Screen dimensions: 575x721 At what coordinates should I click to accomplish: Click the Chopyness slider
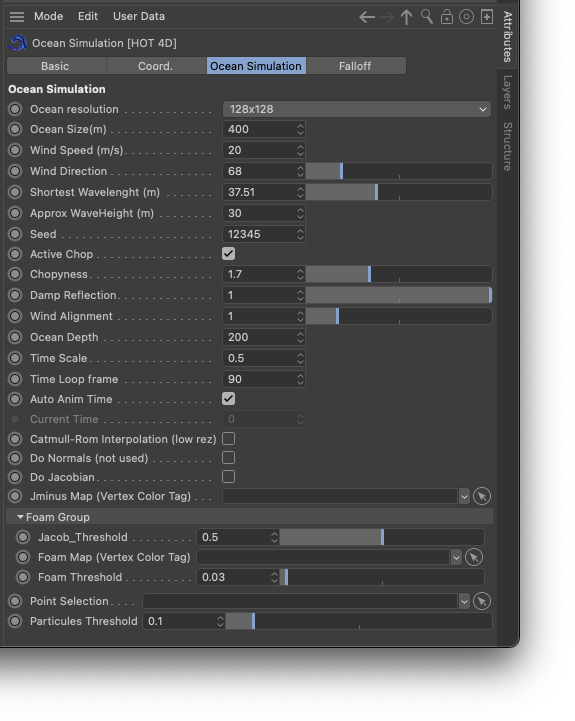[x=399, y=275]
